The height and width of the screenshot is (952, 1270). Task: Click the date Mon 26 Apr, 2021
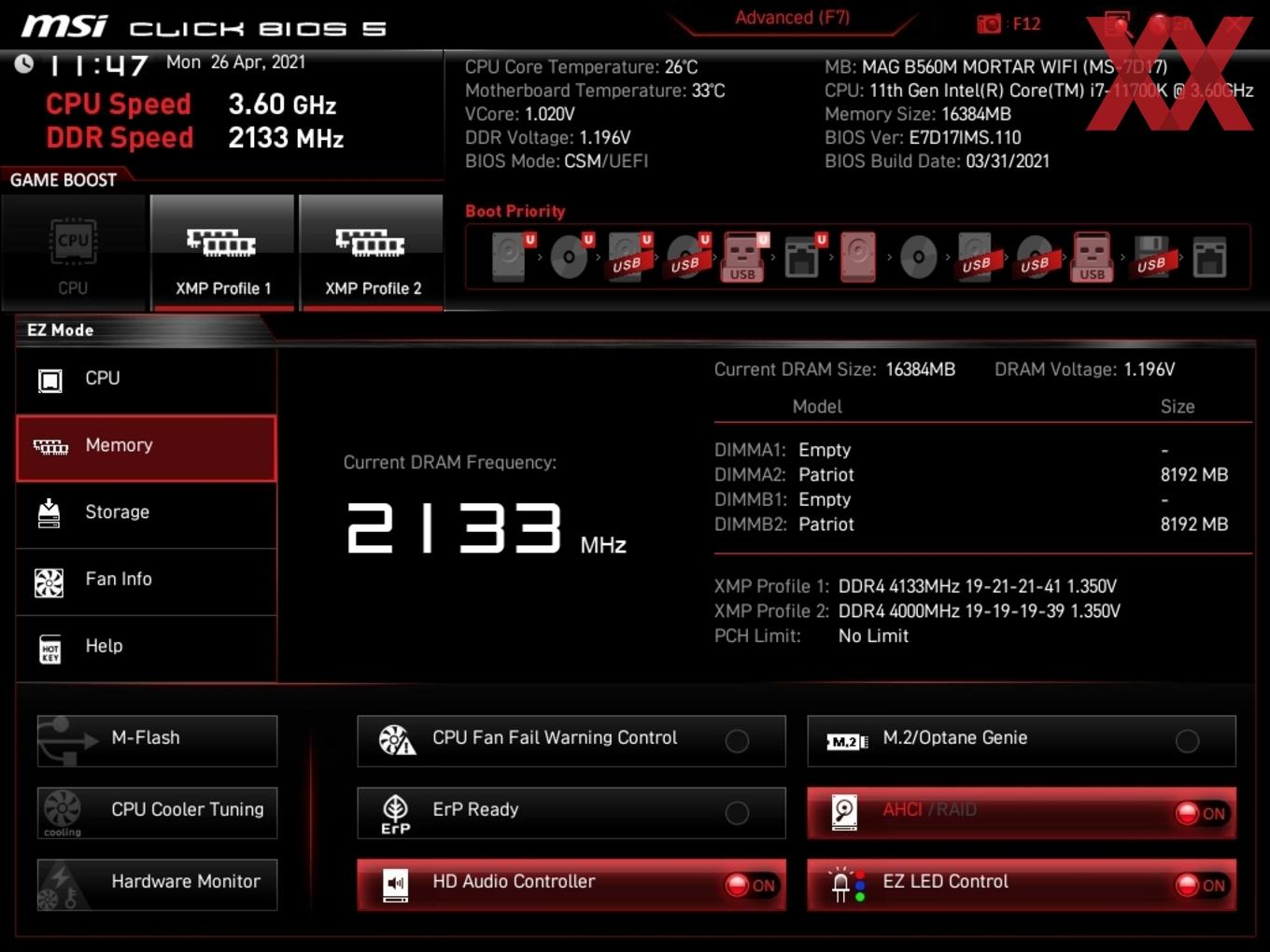235,63
